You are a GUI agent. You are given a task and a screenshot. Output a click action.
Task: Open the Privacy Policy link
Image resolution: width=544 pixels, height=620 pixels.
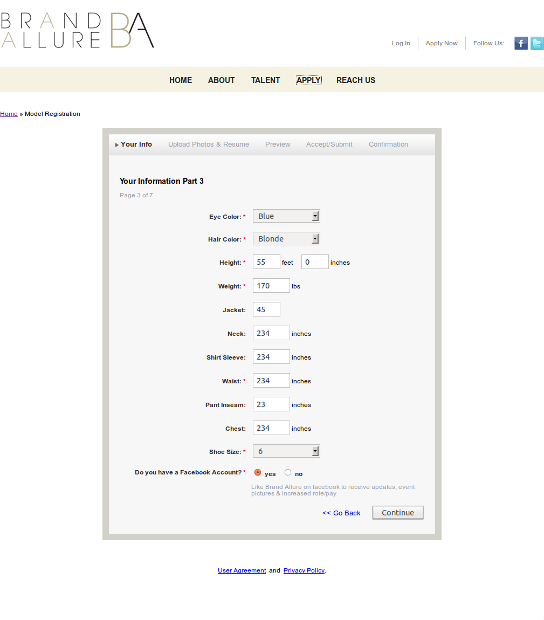pos(304,571)
